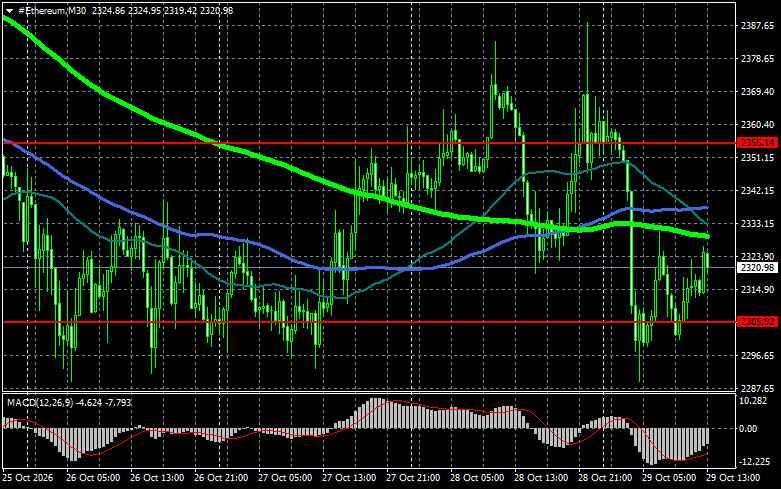
Task: Click the 27 Oct 21:00 time label
Action: tap(413, 478)
